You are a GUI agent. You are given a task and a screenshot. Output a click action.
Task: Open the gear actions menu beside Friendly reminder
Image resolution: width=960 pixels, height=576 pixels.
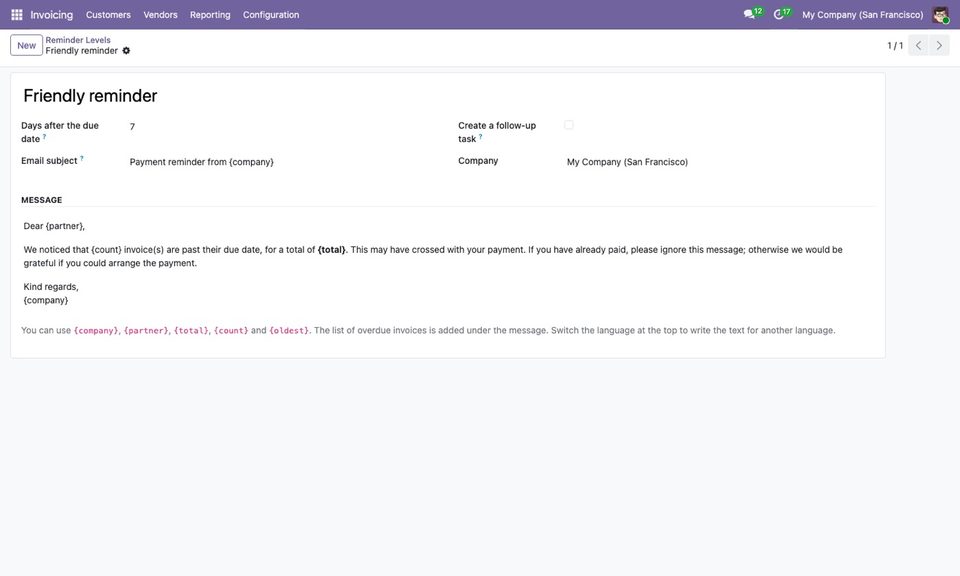(126, 51)
